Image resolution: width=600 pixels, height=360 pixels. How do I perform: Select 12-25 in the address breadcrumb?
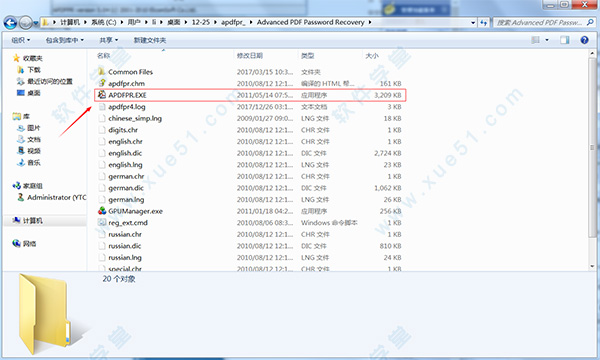click(x=201, y=22)
